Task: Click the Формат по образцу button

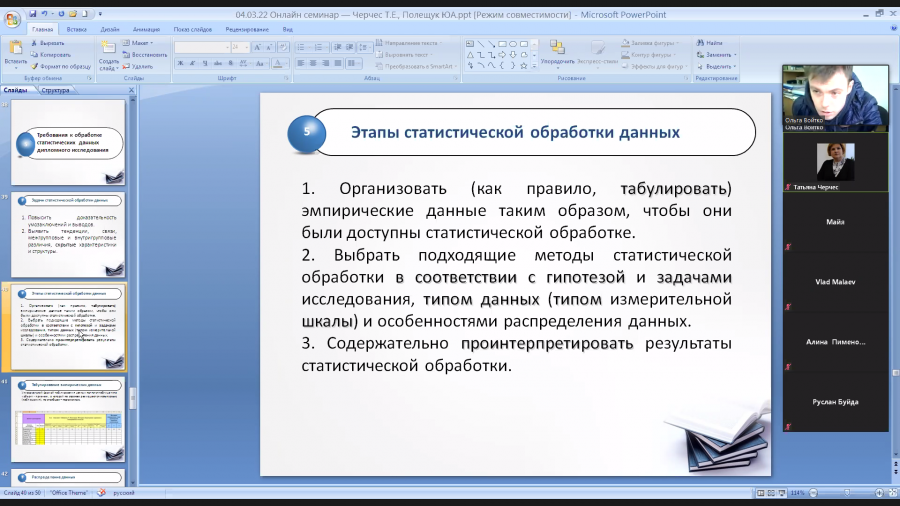Action: tap(61, 67)
